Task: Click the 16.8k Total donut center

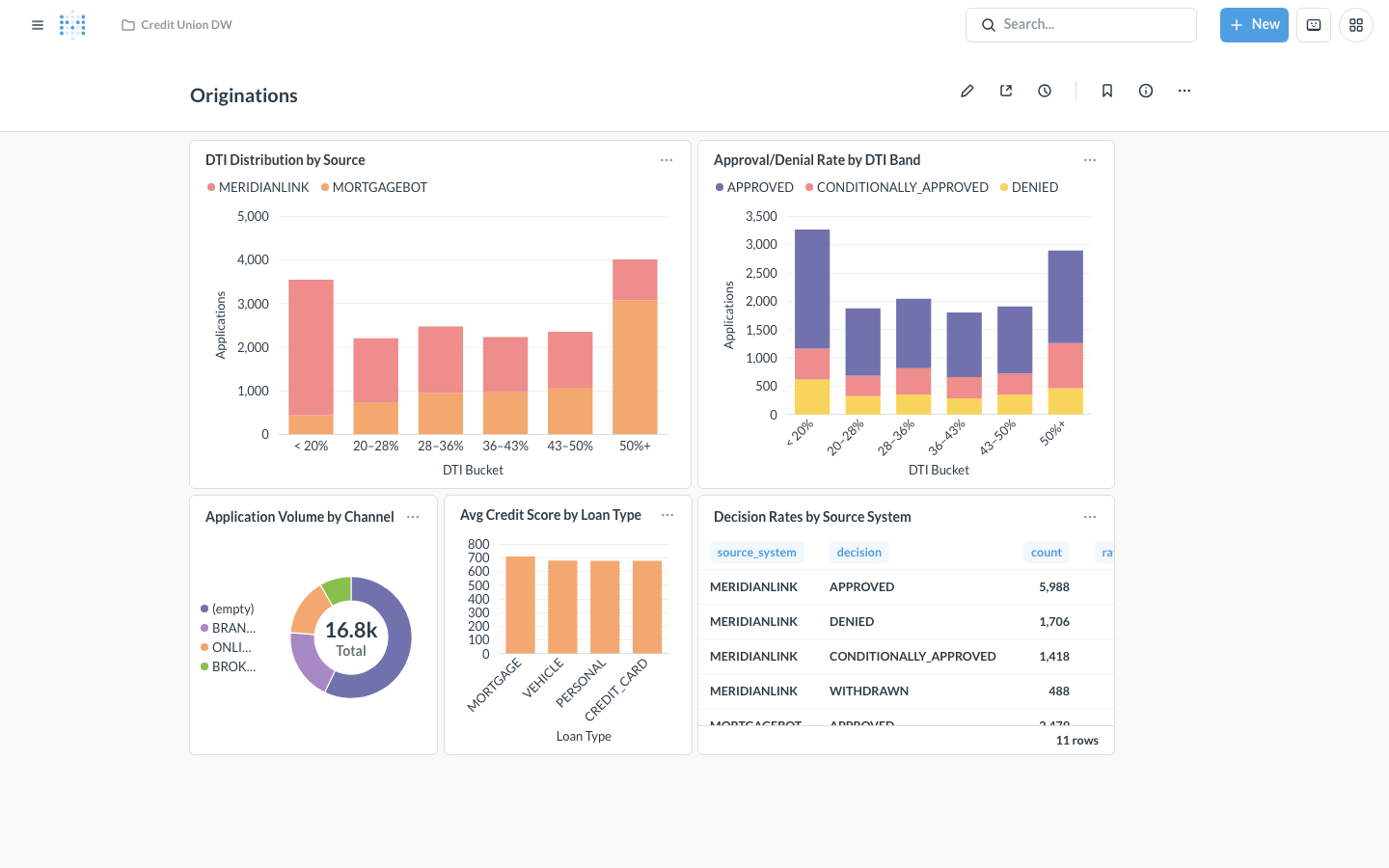Action: (x=351, y=638)
